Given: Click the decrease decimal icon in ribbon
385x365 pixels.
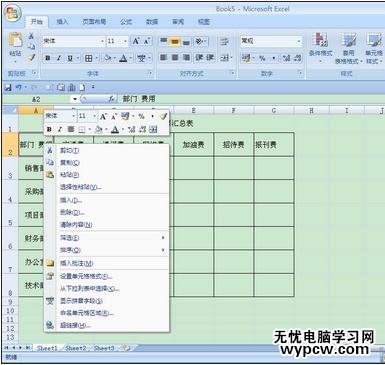Looking at the screenshot, I should click(298, 58).
